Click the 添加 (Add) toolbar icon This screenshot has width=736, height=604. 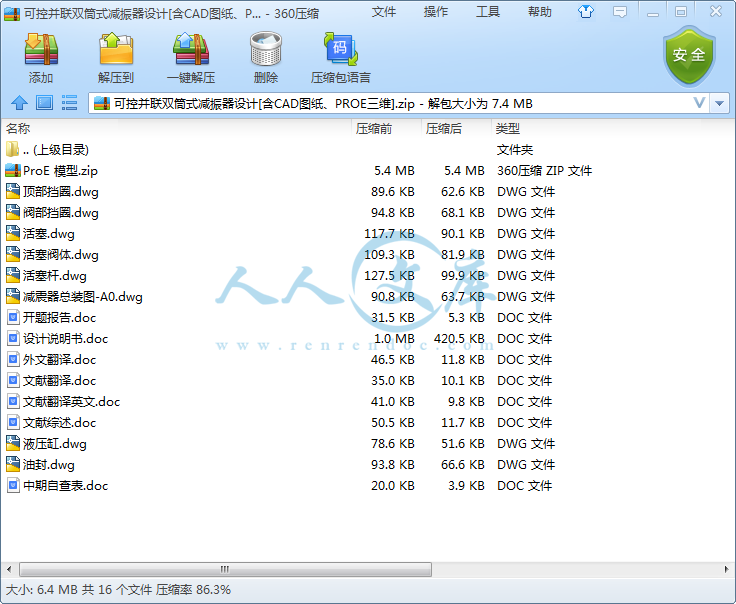41,49
